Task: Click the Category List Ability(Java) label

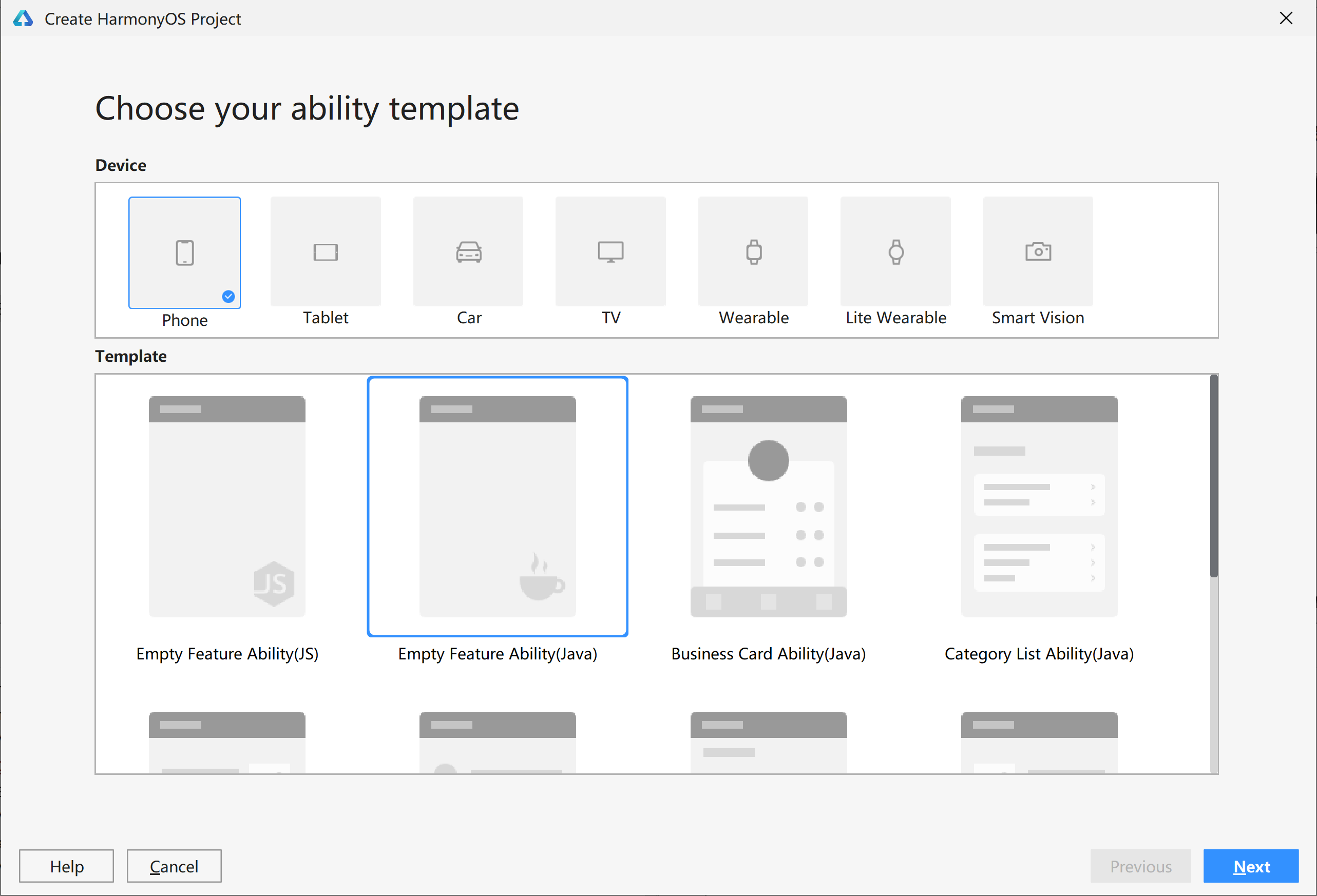Action: click(1039, 654)
